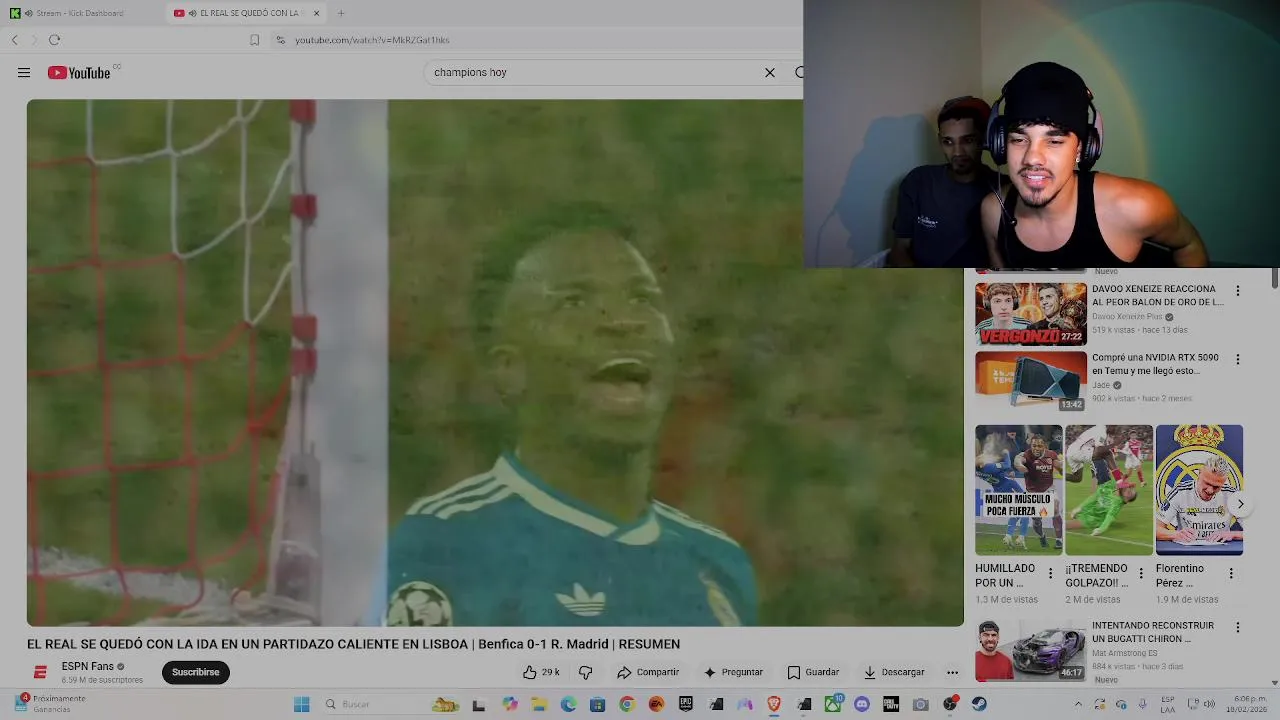View site information icon in the address bar
1280x720 pixels.
click(281, 40)
